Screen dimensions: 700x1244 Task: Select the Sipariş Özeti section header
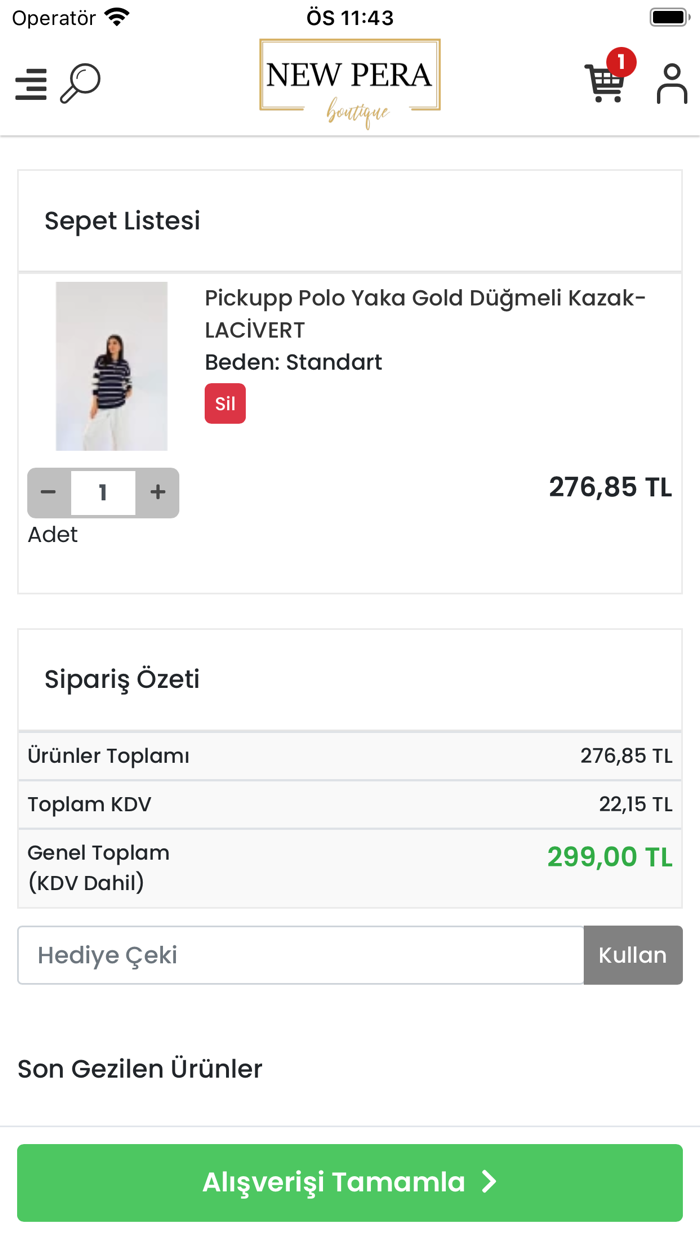click(x=122, y=680)
